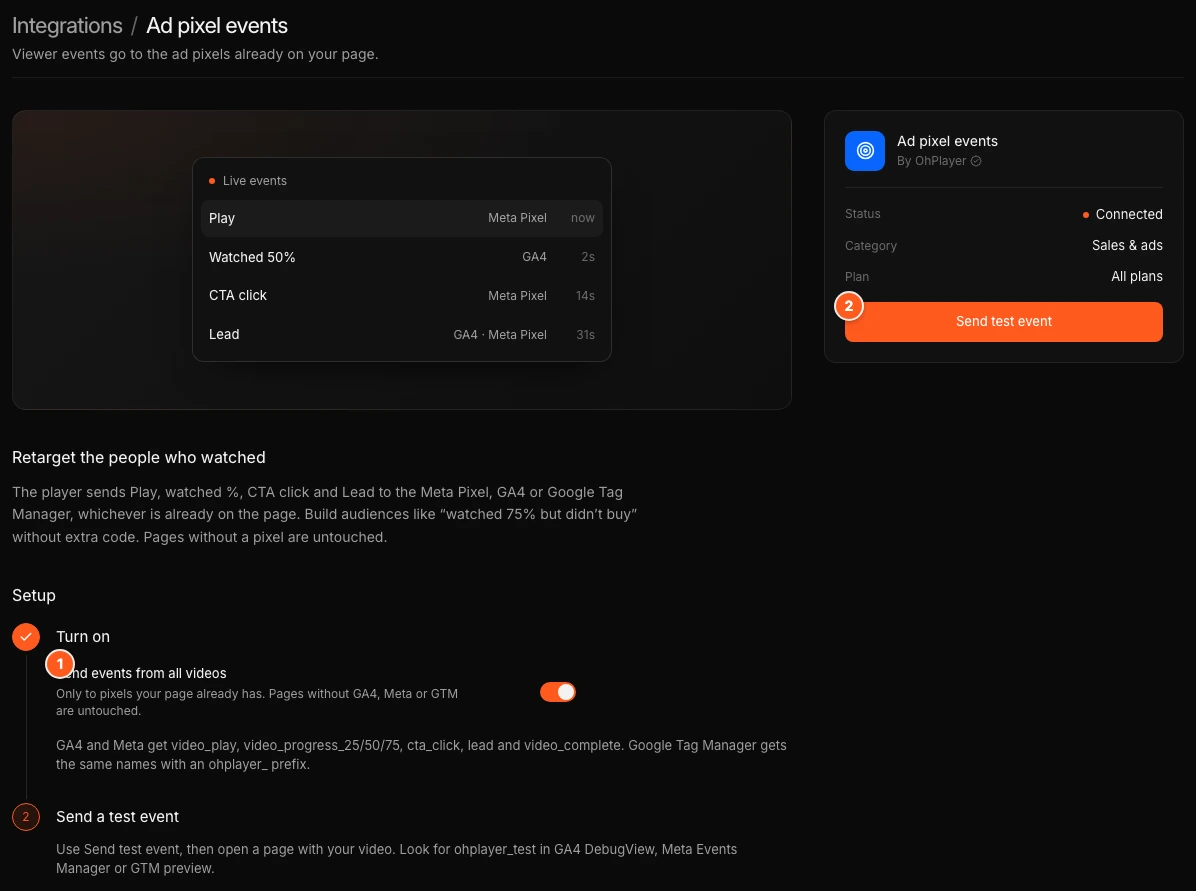Go back to Integrations breadcrumb

[x=67, y=25]
